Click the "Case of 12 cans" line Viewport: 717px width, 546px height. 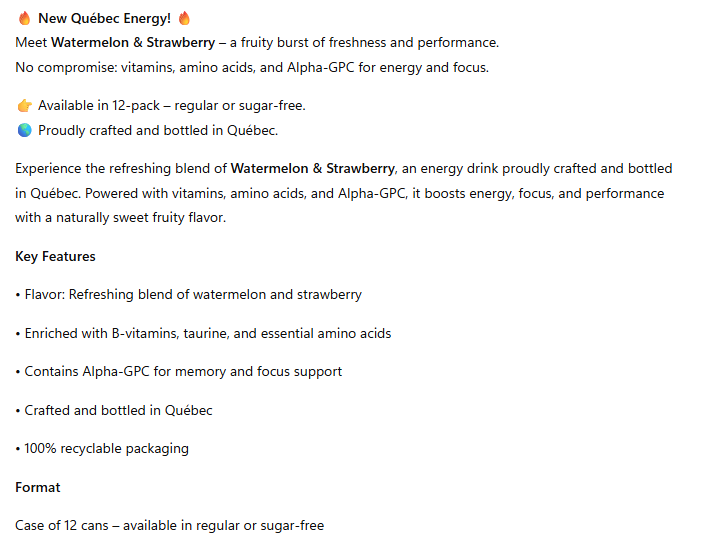(169, 526)
